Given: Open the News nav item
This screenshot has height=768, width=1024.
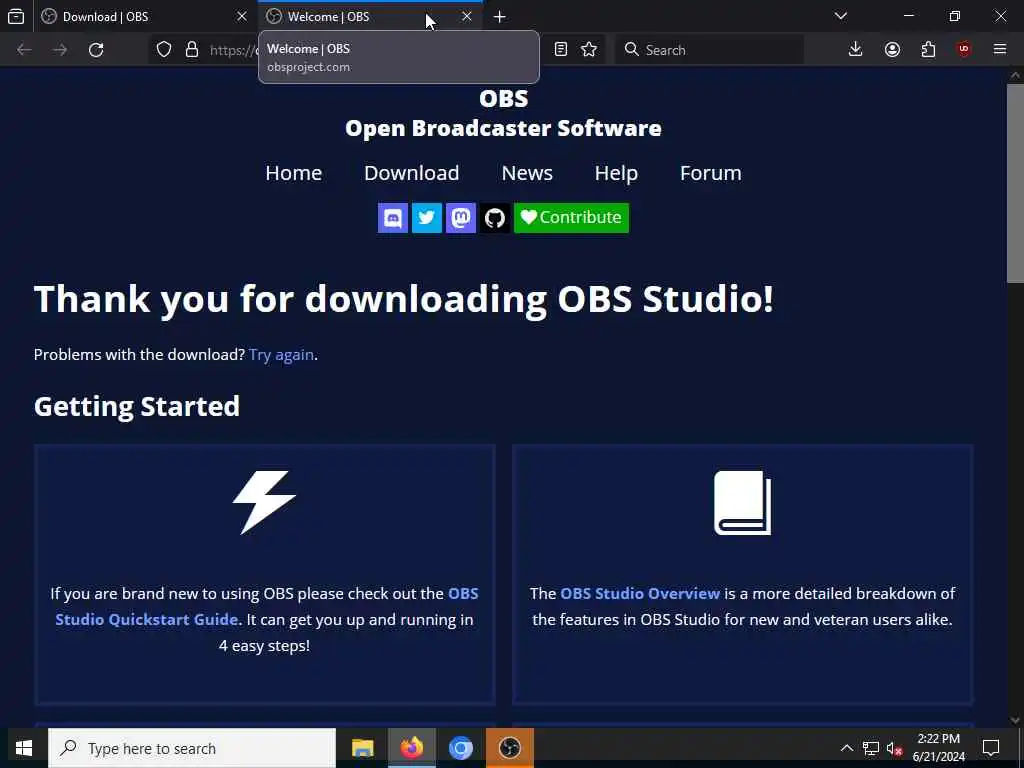Looking at the screenshot, I should [x=527, y=173].
